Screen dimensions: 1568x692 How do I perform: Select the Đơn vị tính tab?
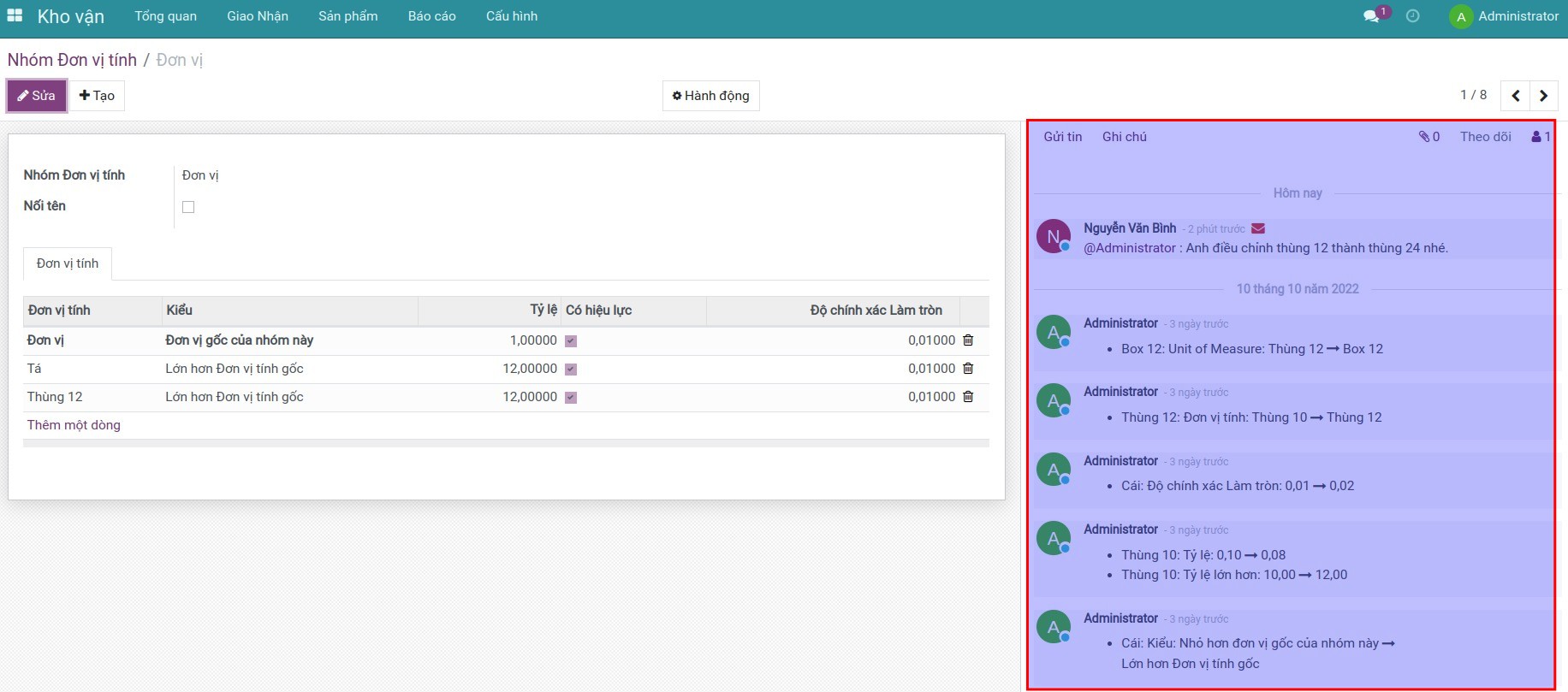click(68, 263)
